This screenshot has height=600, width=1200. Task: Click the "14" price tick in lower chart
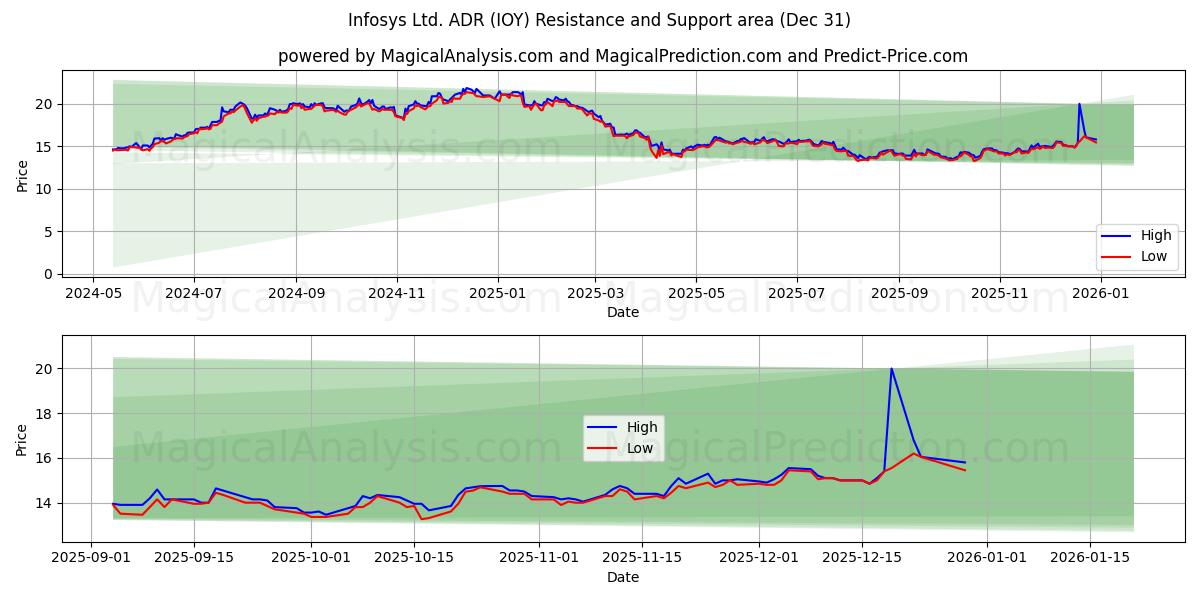click(45, 503)
